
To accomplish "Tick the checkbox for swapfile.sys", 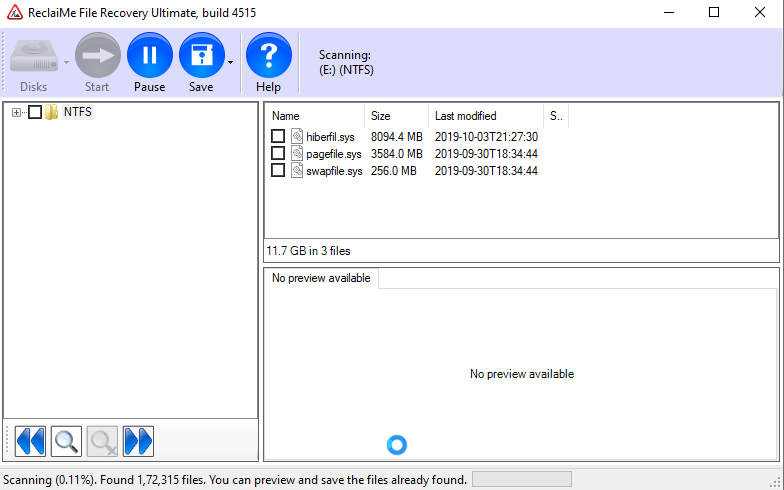I will pos(278,170).
